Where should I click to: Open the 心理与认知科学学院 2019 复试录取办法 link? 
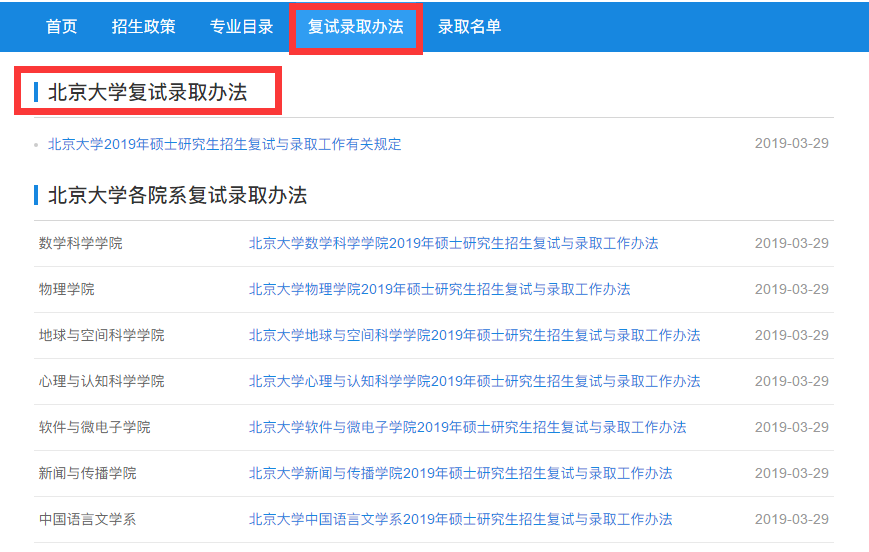click(x=474, y=381)
